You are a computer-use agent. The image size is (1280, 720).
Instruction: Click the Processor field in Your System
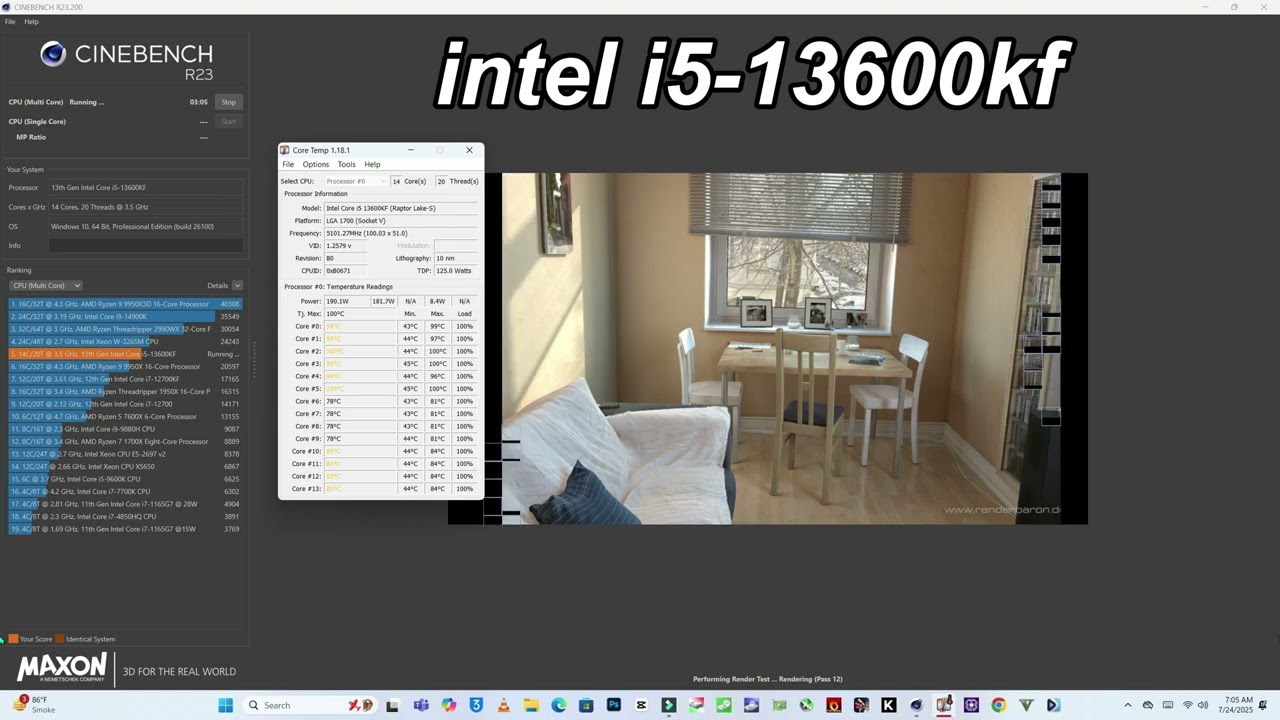coord(146,188)
